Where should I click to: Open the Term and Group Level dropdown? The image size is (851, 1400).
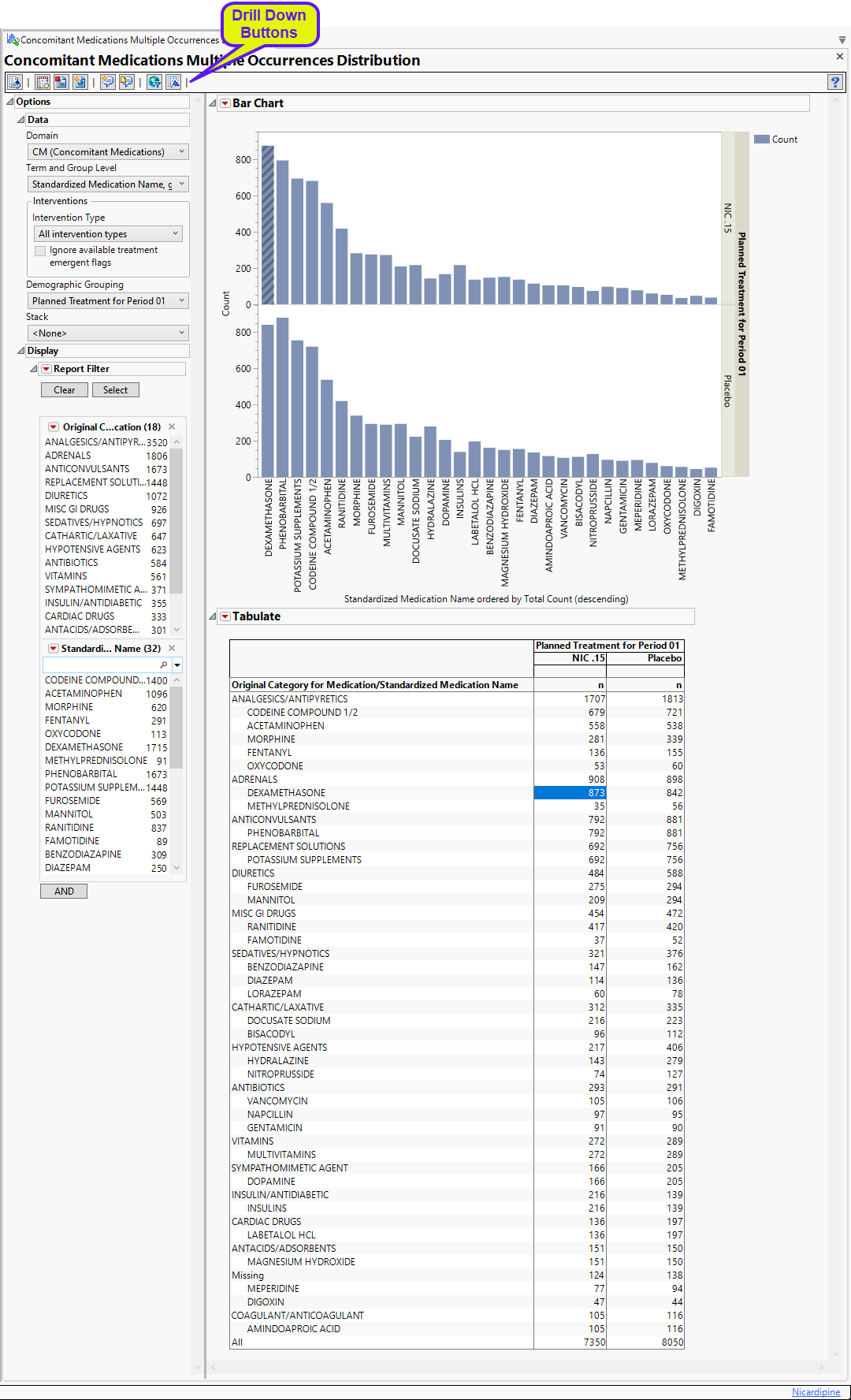pos(109,184)
